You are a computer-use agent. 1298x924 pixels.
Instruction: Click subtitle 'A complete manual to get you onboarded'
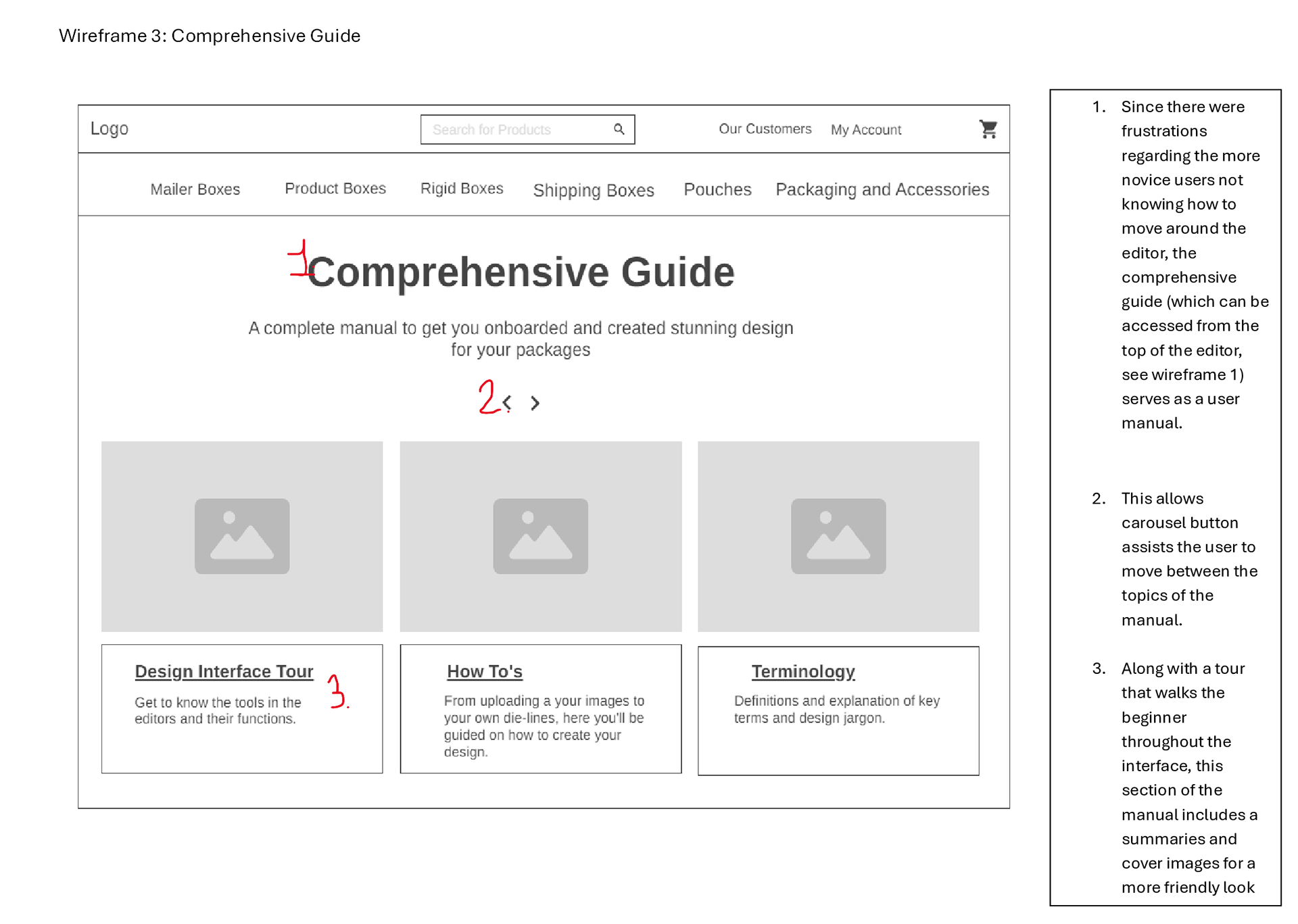coord(521,339)
